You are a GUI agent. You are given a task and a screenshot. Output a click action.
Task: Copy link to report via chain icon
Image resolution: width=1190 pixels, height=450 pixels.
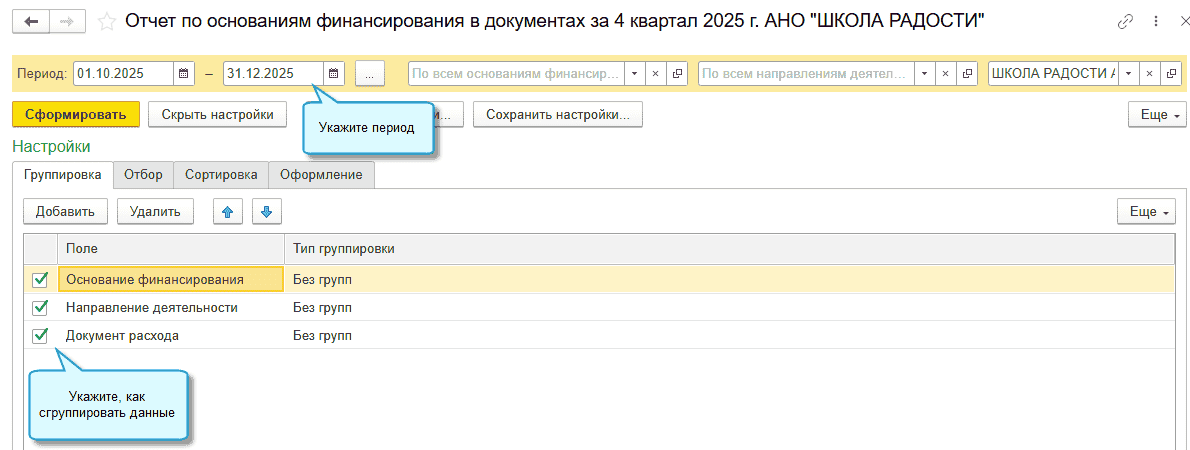coord(1127,21)
